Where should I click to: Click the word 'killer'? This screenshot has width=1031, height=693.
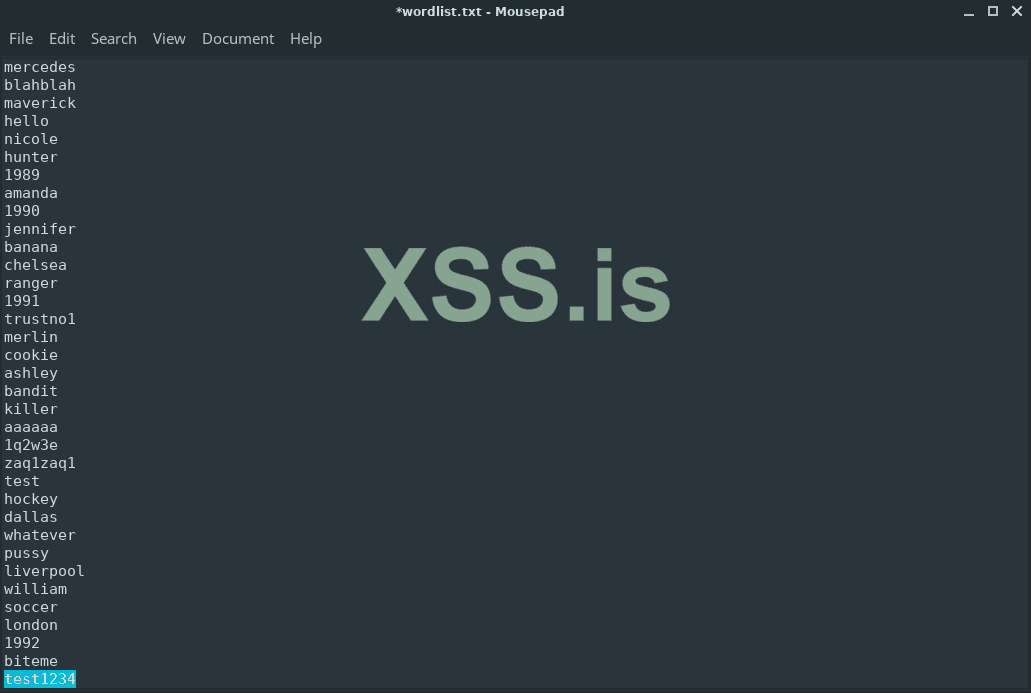31,409
